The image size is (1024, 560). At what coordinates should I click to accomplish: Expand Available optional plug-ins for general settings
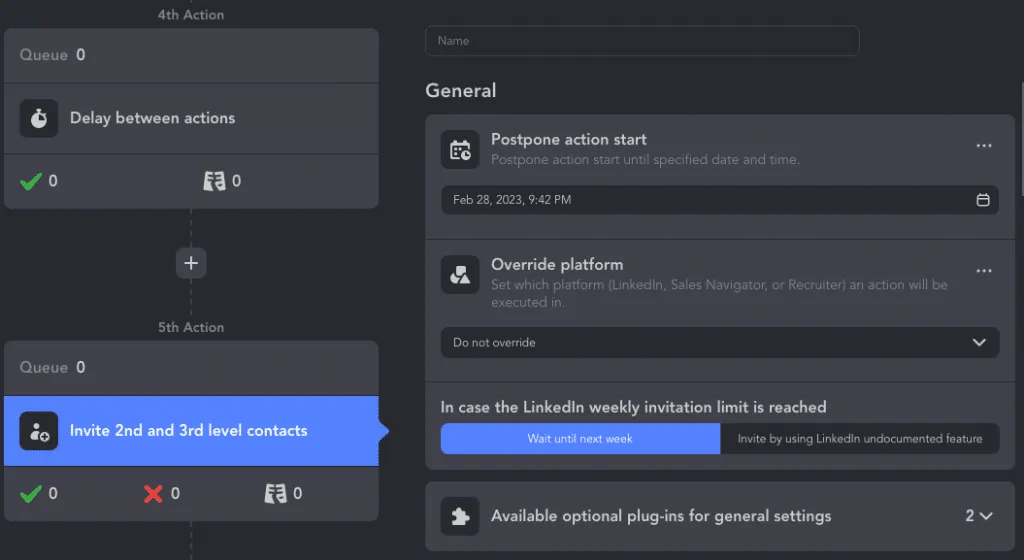point(720,516)
